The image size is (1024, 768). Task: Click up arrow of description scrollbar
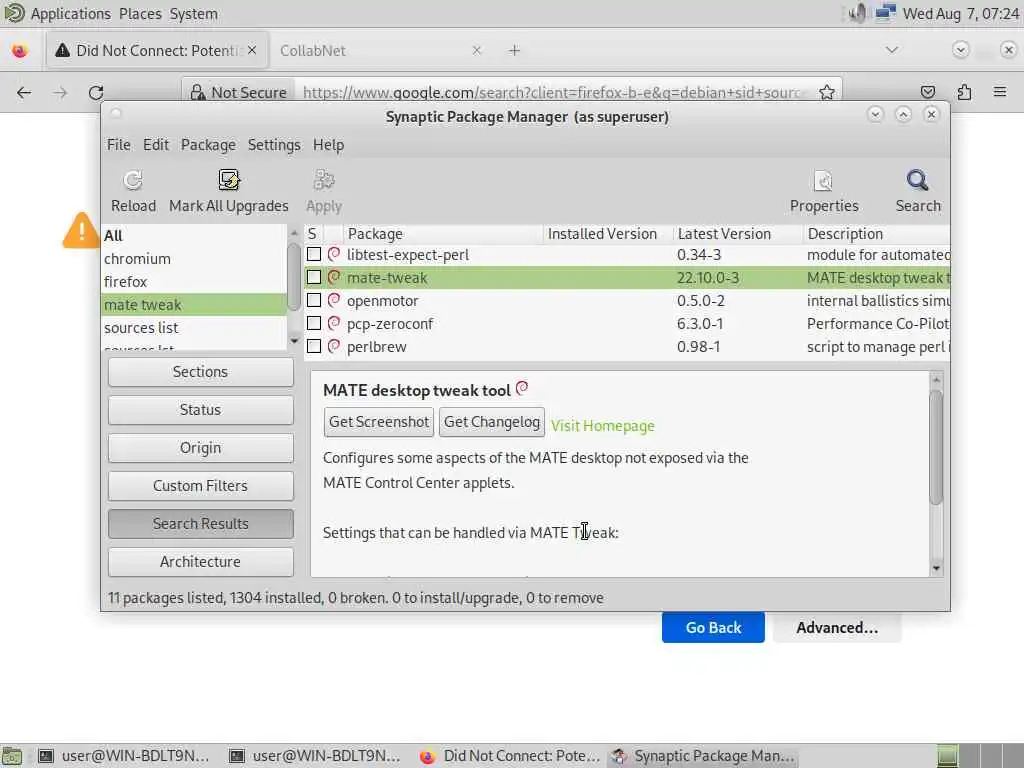tap(936, 379)
